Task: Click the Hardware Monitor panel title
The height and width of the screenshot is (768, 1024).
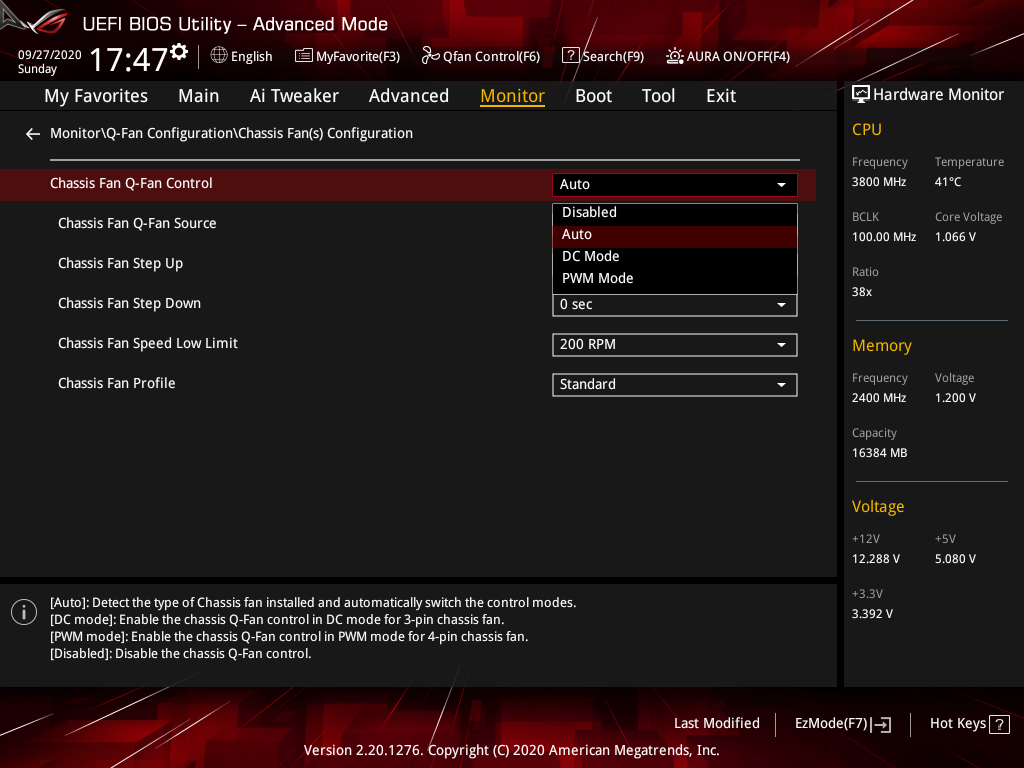Action: (x=938, y=95)
